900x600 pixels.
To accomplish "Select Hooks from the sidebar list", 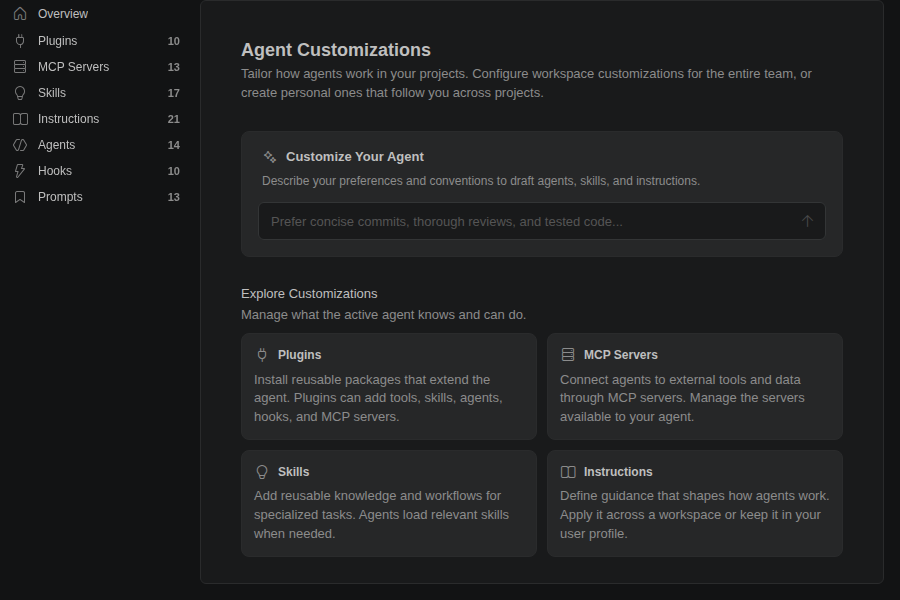I will point(96,171).
